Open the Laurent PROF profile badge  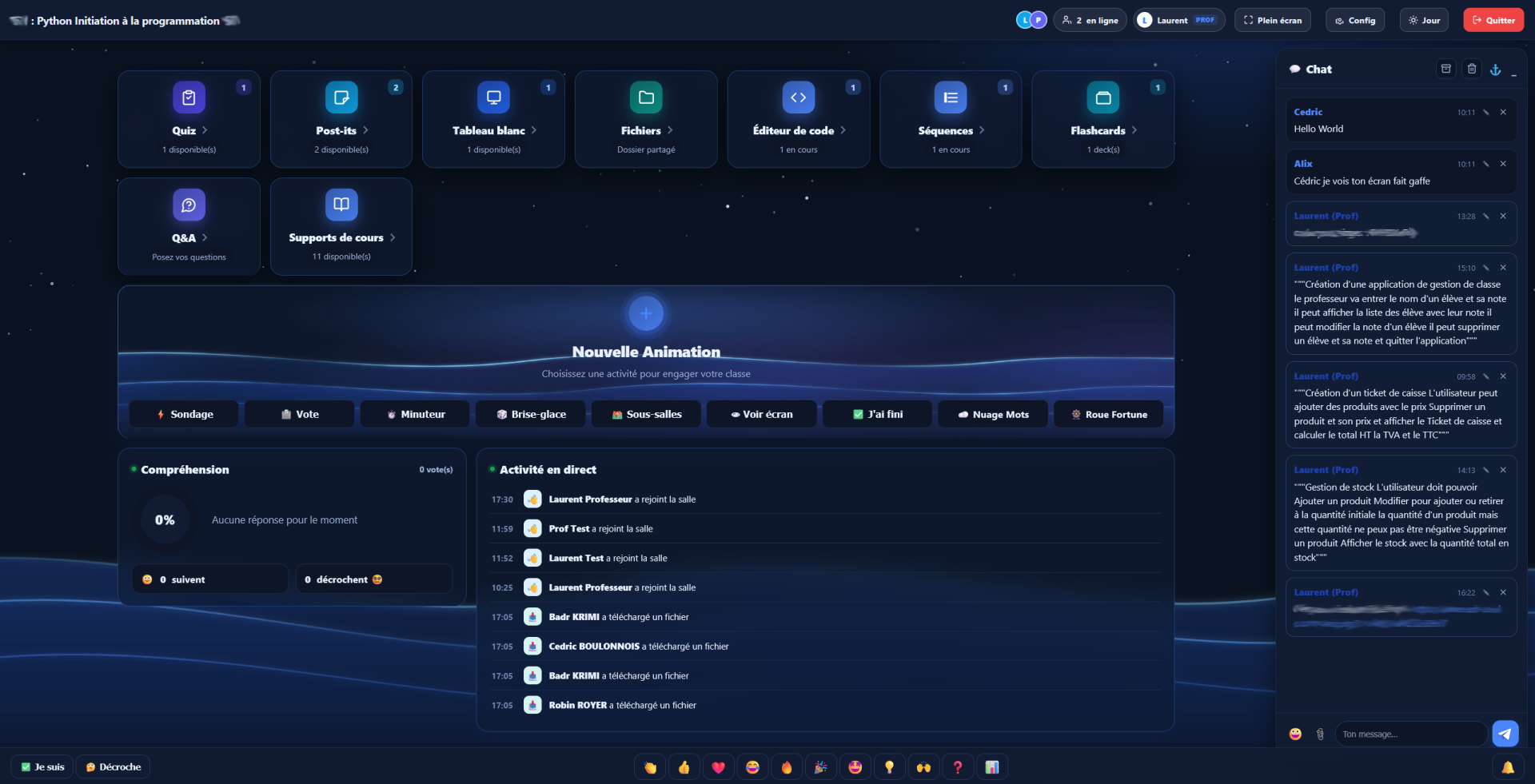pos(1179,20)
